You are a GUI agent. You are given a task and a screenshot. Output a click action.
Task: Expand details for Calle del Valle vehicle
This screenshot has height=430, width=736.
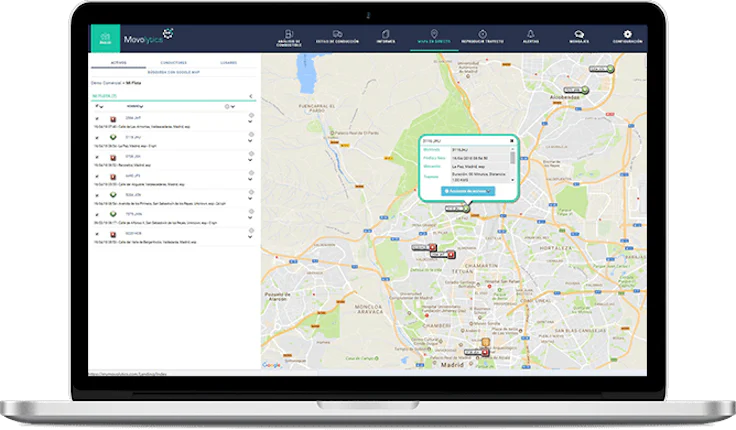(250, 237)
